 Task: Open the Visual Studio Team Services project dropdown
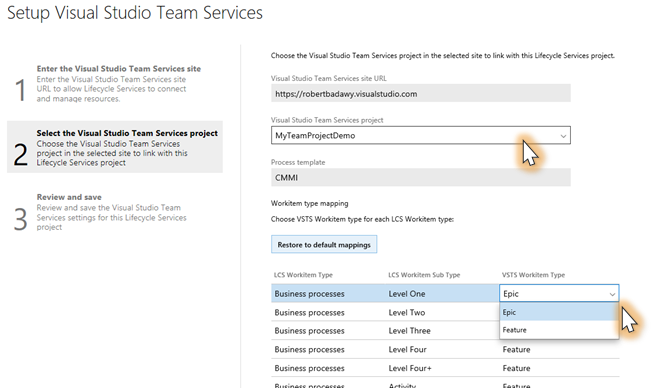click(421, 135)
